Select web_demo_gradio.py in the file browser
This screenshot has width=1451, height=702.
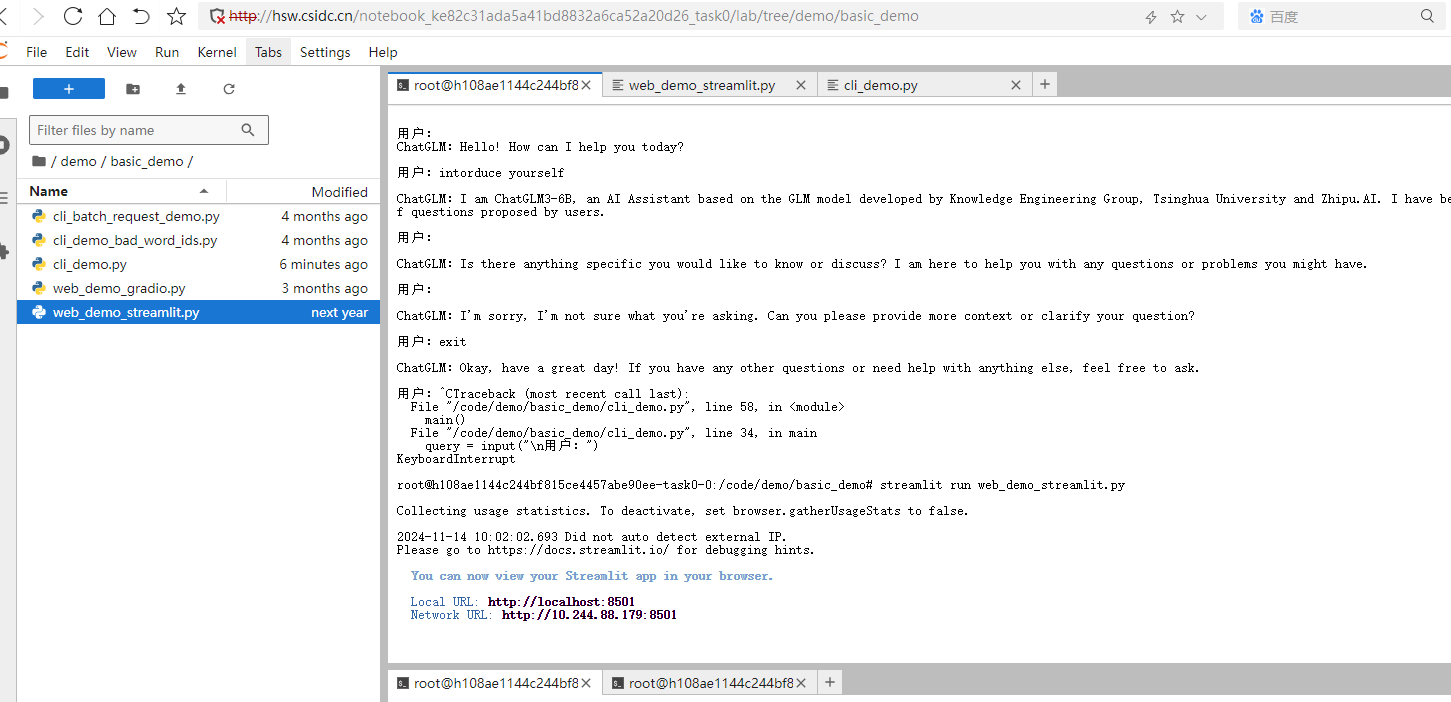(119, 288)
